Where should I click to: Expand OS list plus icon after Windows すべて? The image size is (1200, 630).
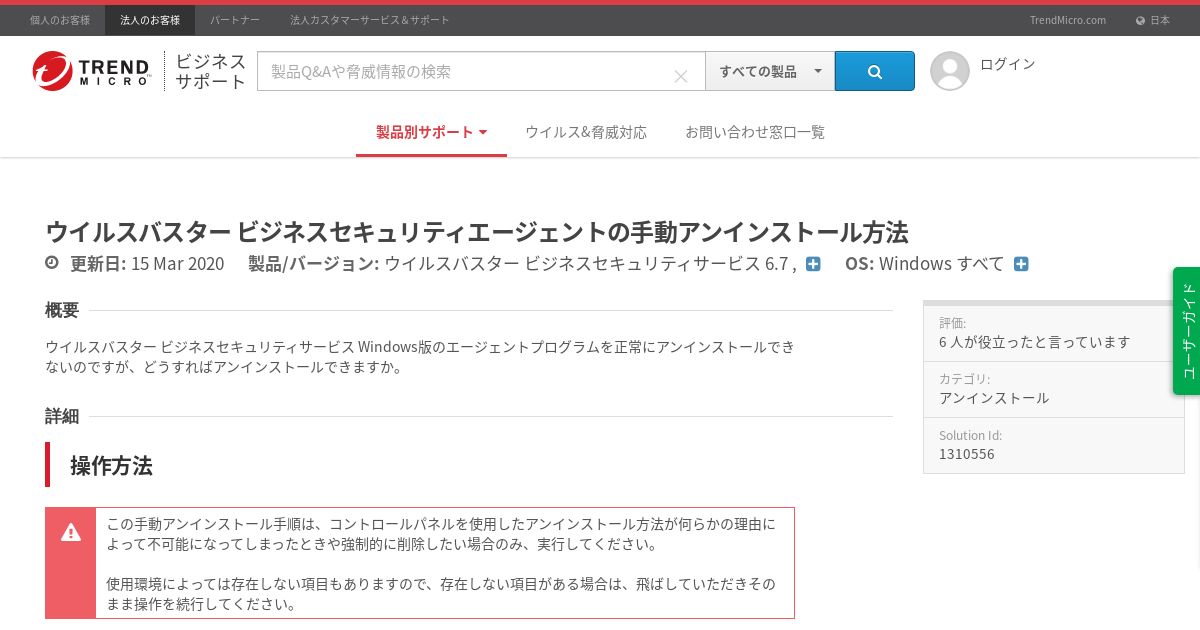tap(1021, 264)
